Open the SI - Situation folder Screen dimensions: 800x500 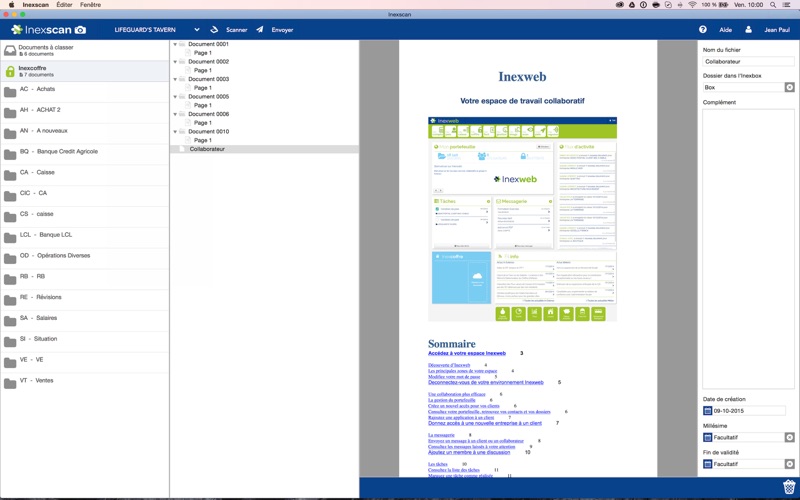85,342
